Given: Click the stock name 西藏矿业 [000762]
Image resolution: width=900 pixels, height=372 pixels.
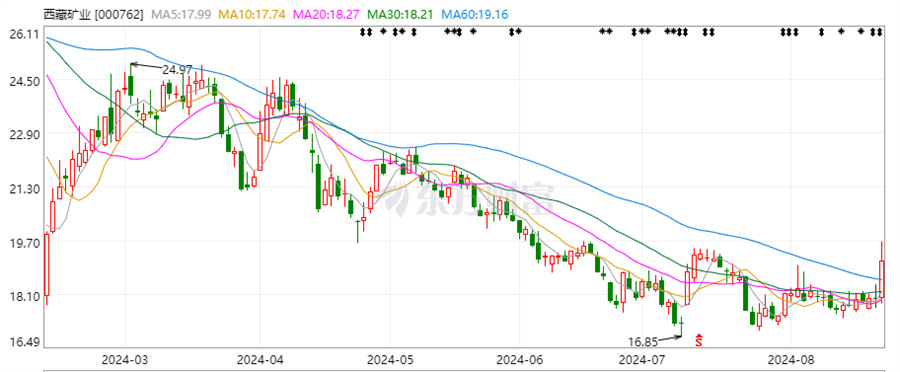Looking at the screenshot, I should 94,14.
